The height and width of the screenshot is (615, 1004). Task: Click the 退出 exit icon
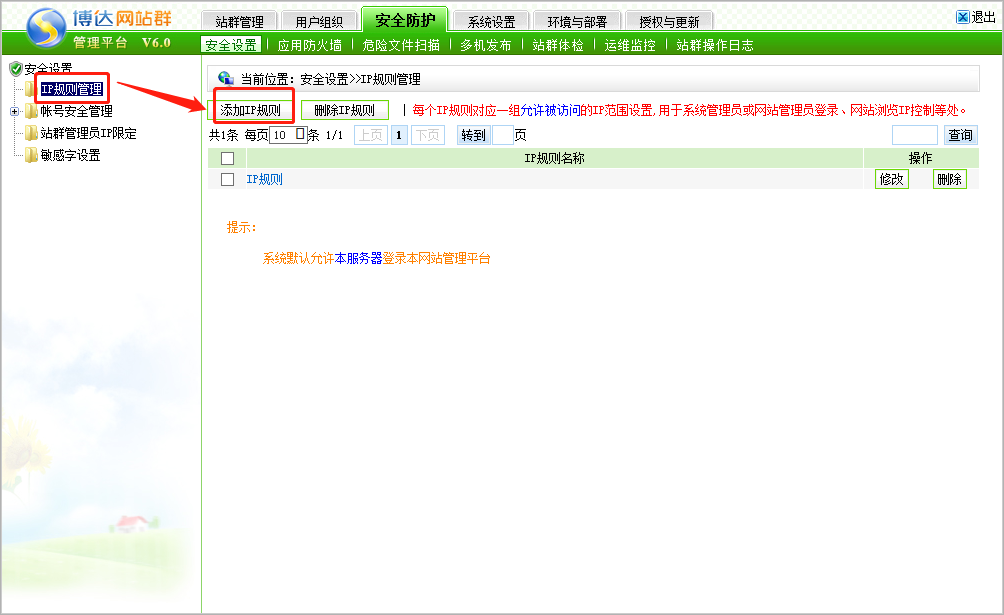[x=962, y=17]
